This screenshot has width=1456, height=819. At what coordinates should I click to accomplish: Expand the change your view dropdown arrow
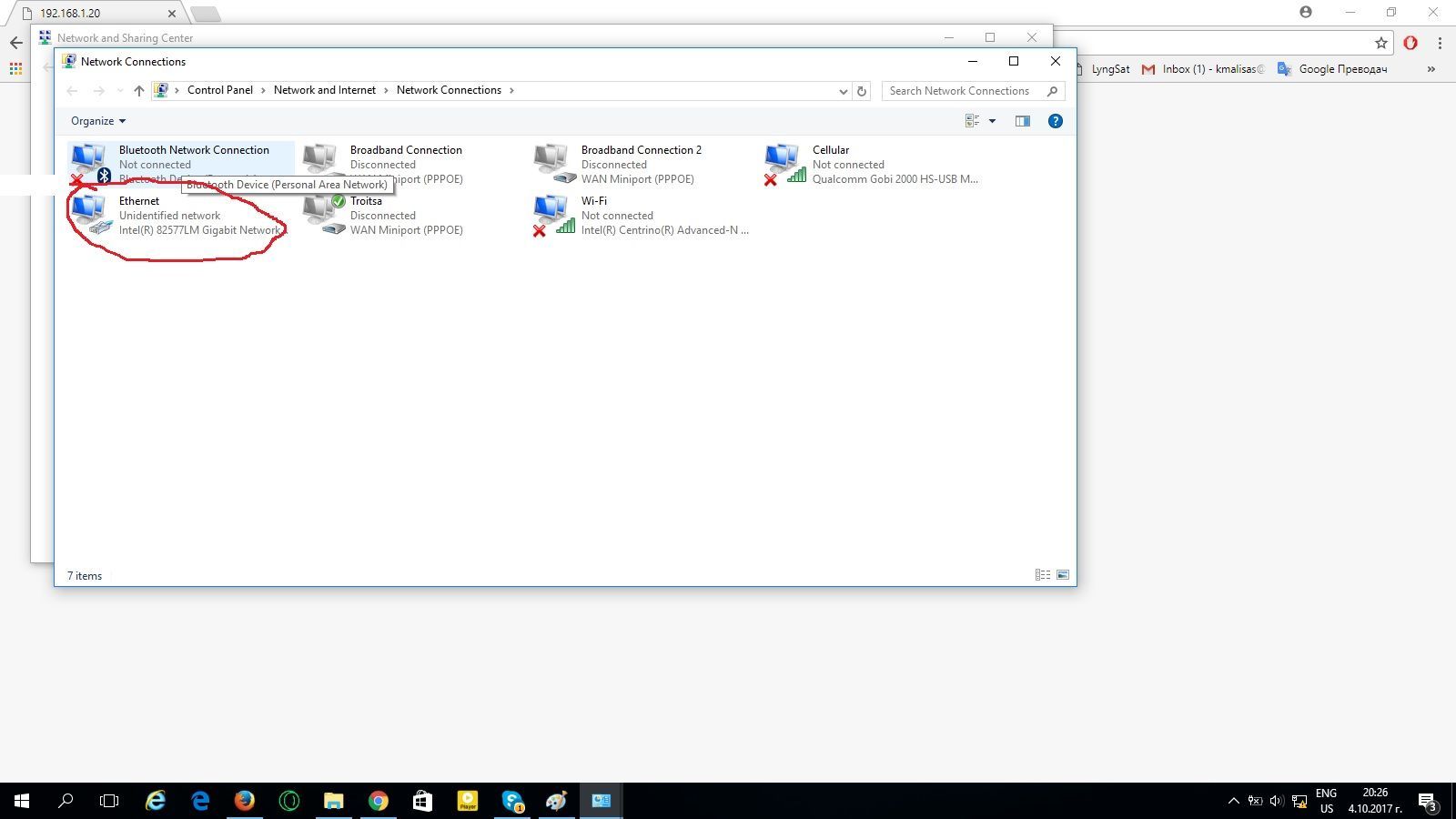click(992, 121)
